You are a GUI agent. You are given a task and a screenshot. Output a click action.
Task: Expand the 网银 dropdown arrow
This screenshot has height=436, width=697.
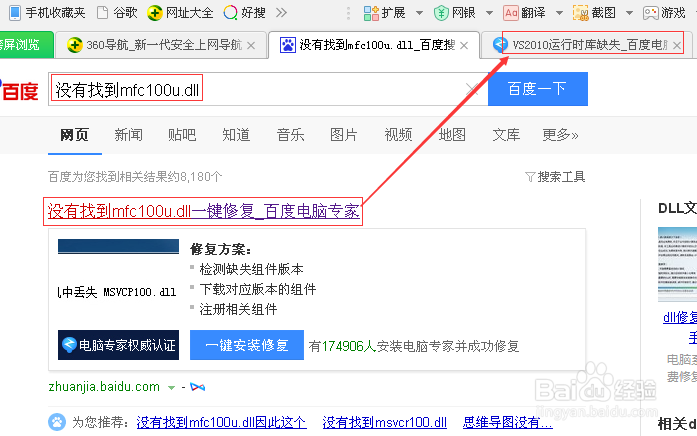click(489, 13)
